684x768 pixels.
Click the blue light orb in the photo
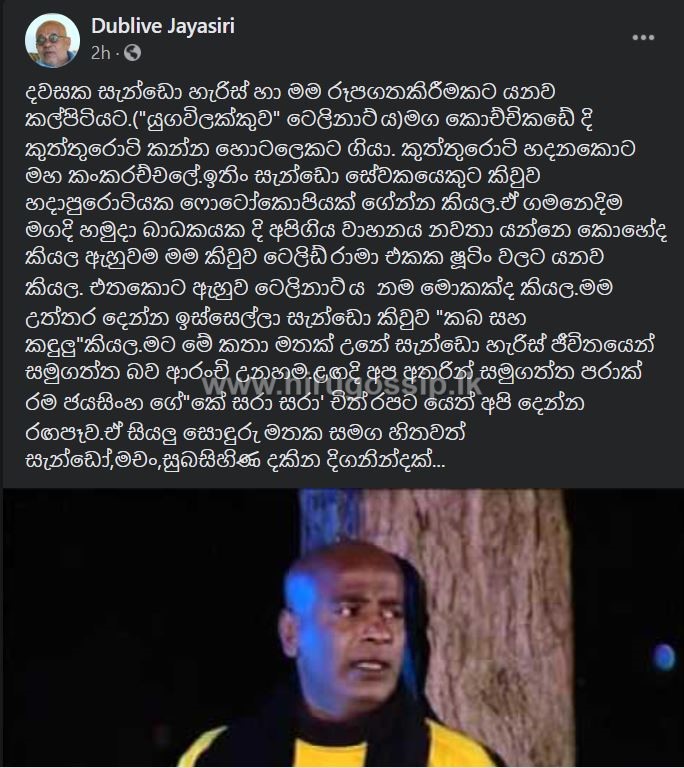pos(663,657)
